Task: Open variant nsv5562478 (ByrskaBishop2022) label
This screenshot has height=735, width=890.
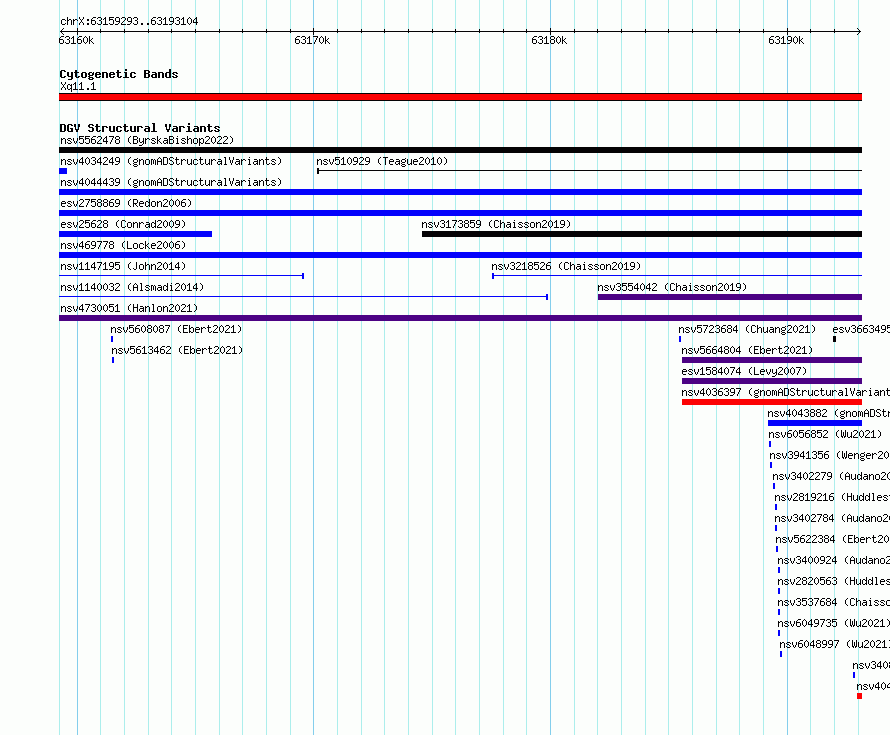Action: pos(147,140)
